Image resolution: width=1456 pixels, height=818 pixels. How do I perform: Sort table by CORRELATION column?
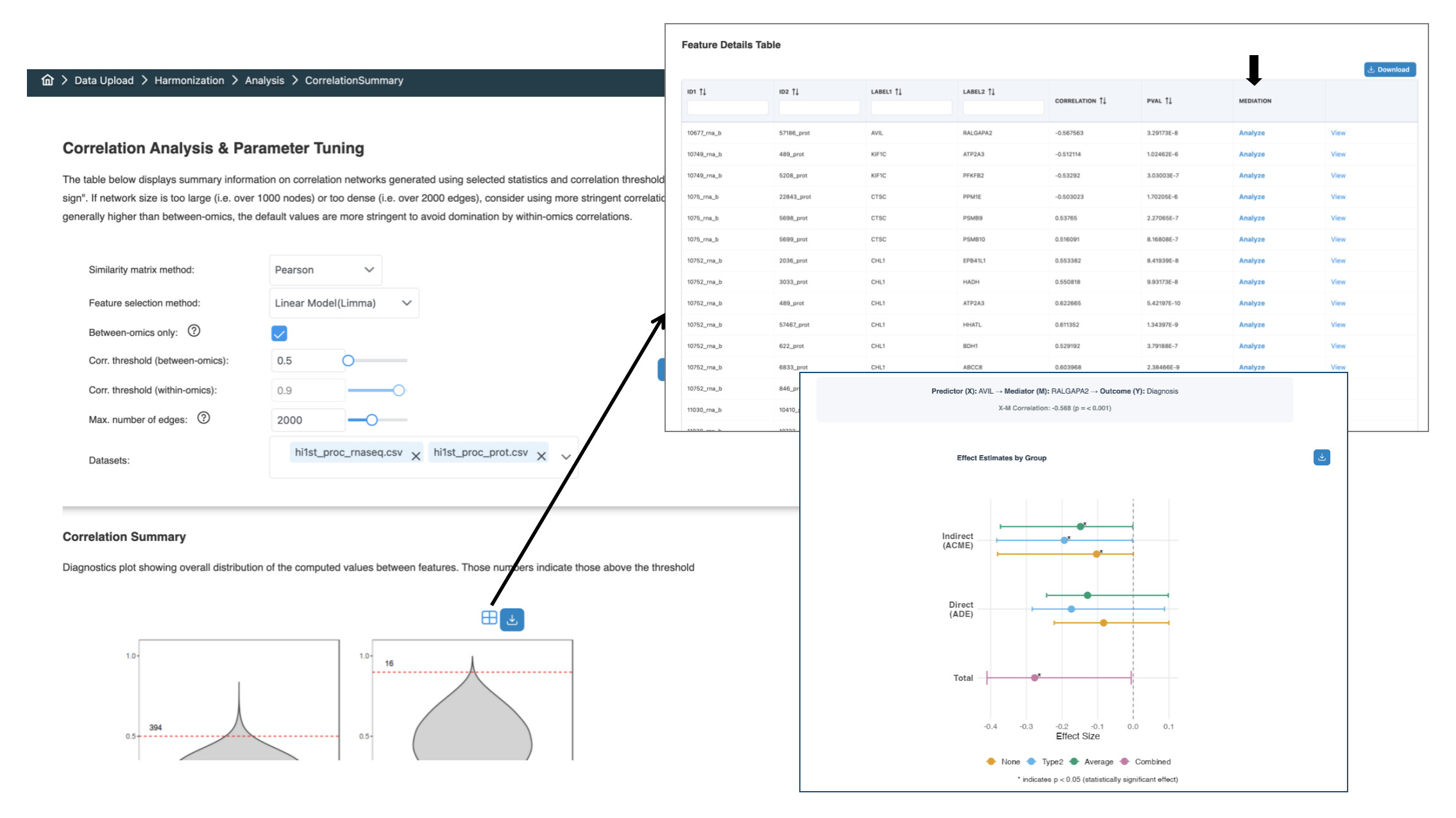[1103, 101]
